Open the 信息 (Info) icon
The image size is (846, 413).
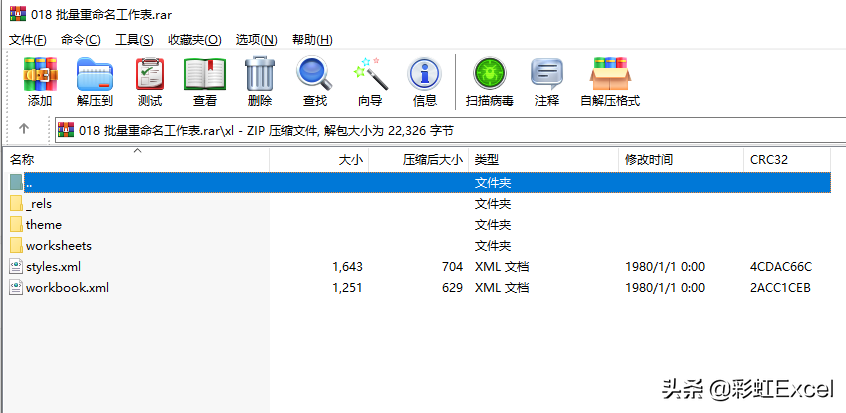coord(425,74)
